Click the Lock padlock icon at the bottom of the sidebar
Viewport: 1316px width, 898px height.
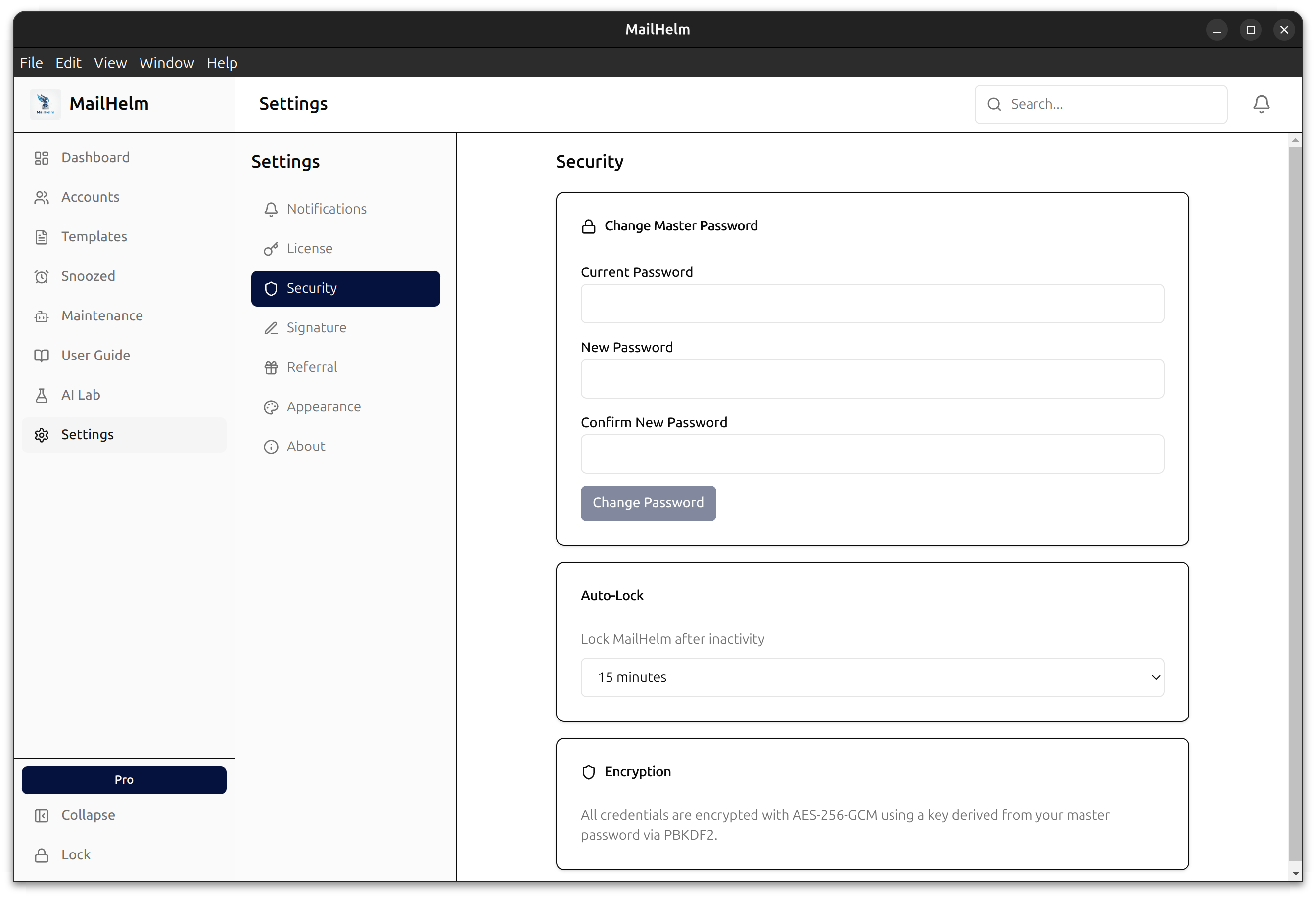point(42,855)
